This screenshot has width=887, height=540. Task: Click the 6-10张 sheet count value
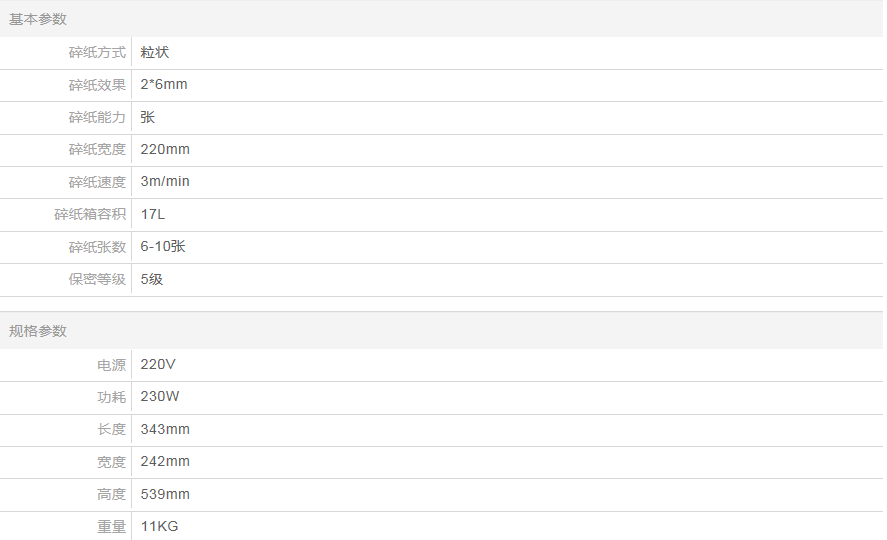pos(163,247)
